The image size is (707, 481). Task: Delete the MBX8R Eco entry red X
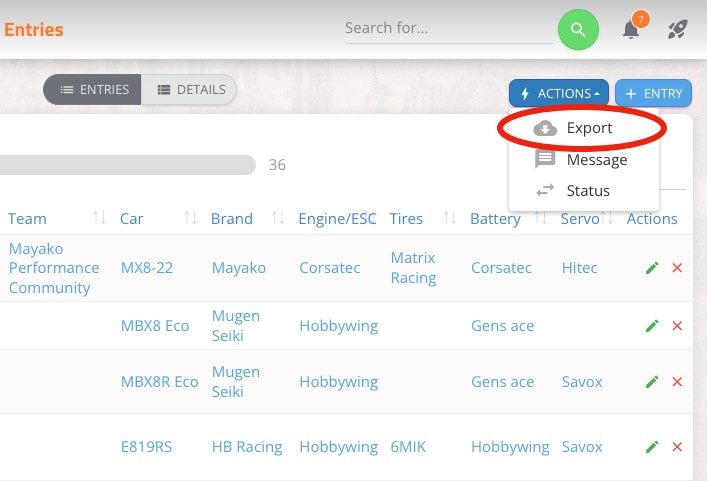[x=677, y=382]
